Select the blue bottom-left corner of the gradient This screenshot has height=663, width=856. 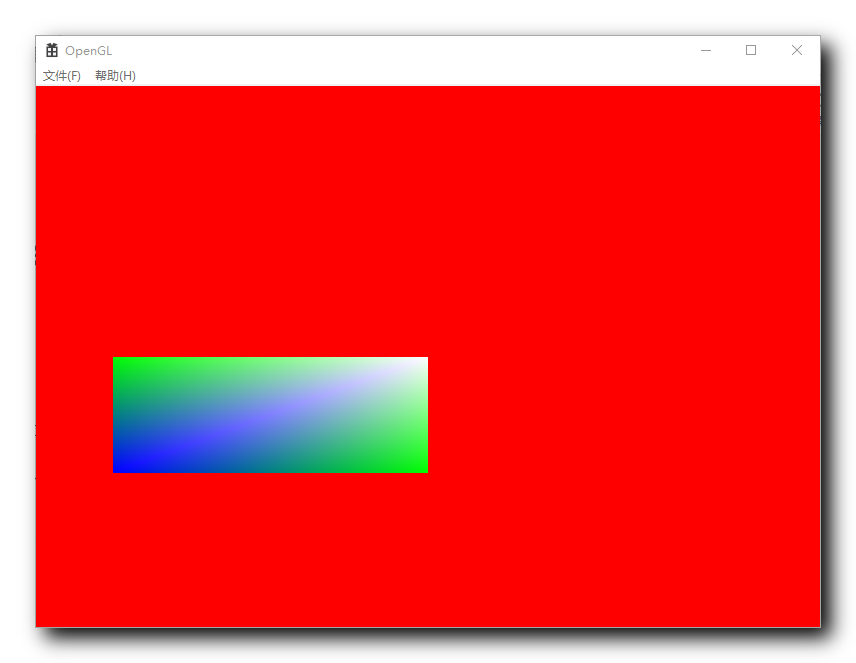tap(122, 466)
